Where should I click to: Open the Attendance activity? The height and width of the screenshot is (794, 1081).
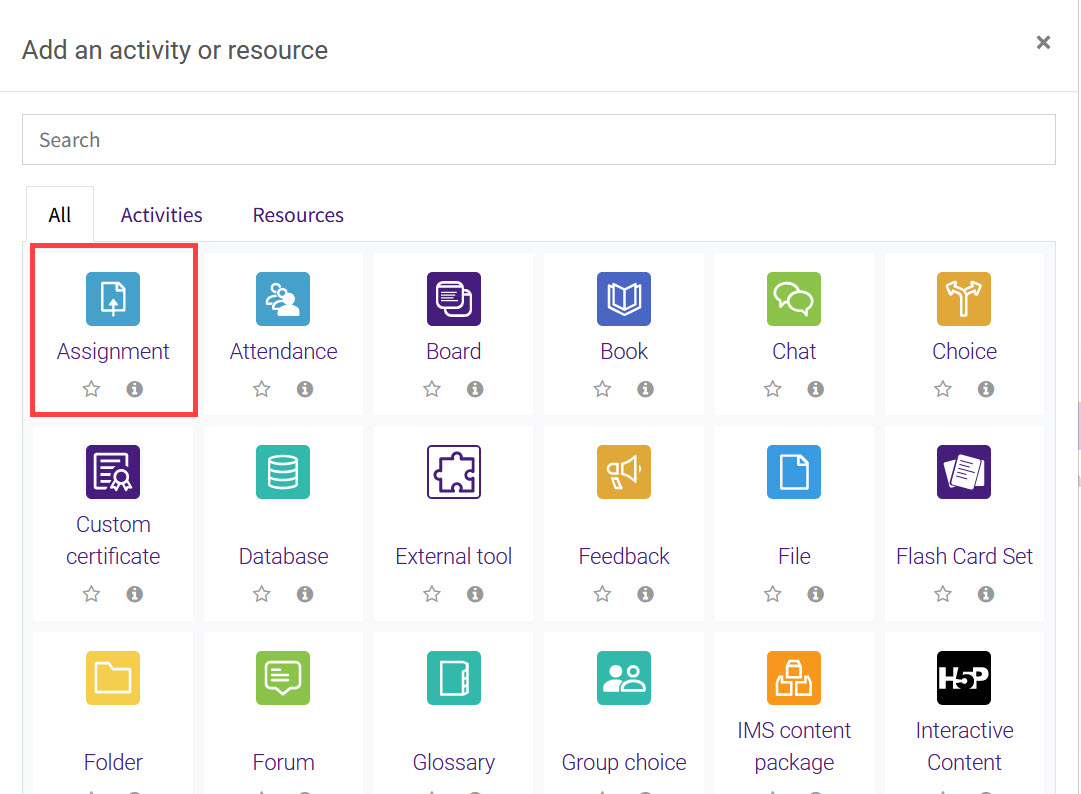pyautogui.click(x=283, y=299)
